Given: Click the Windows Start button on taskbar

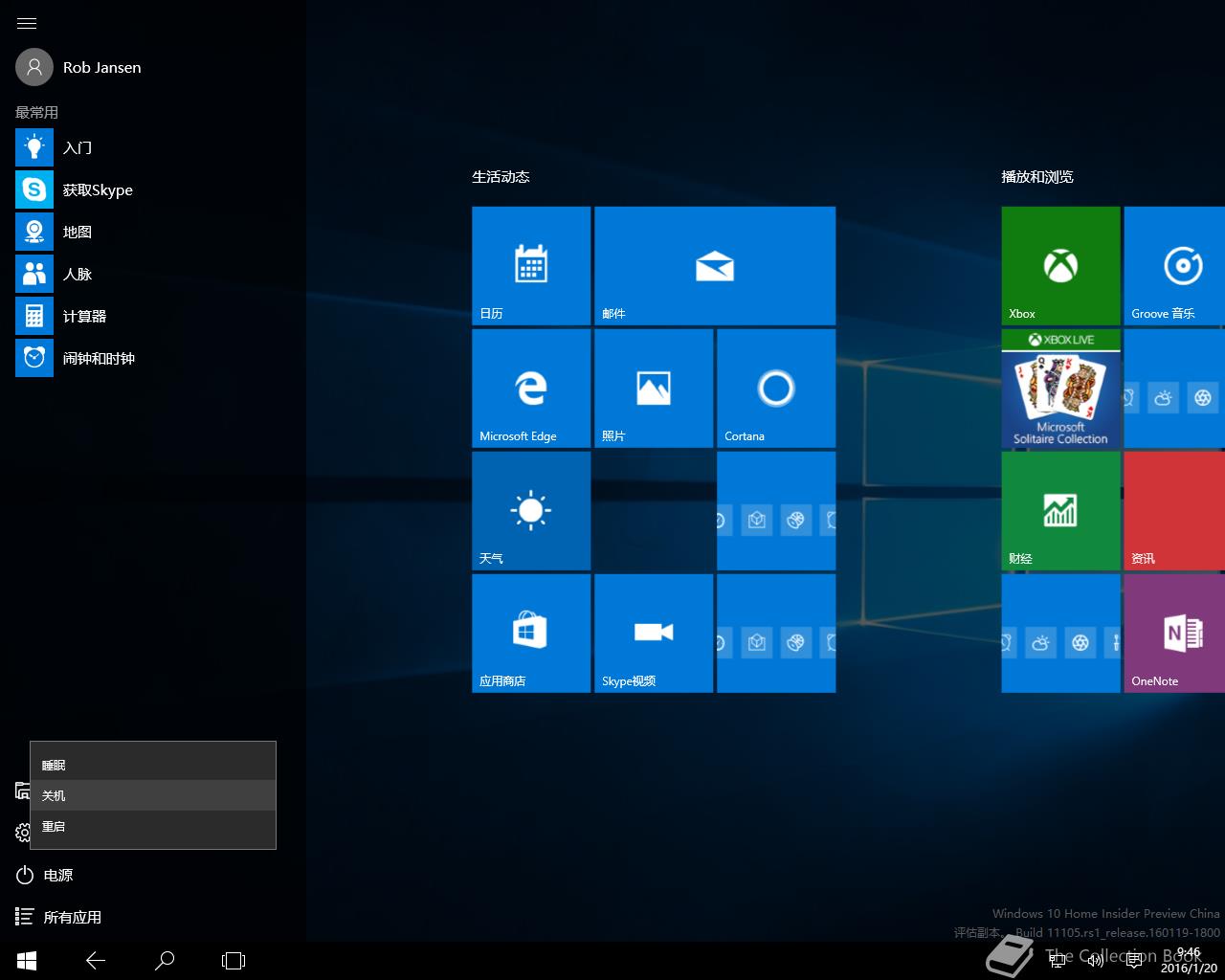Looking at the screenshot, I should pos(27,960).
